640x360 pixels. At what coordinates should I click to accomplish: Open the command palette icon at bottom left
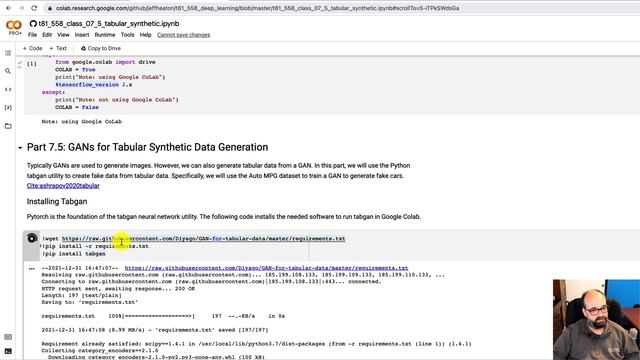[x=8, y=337]
